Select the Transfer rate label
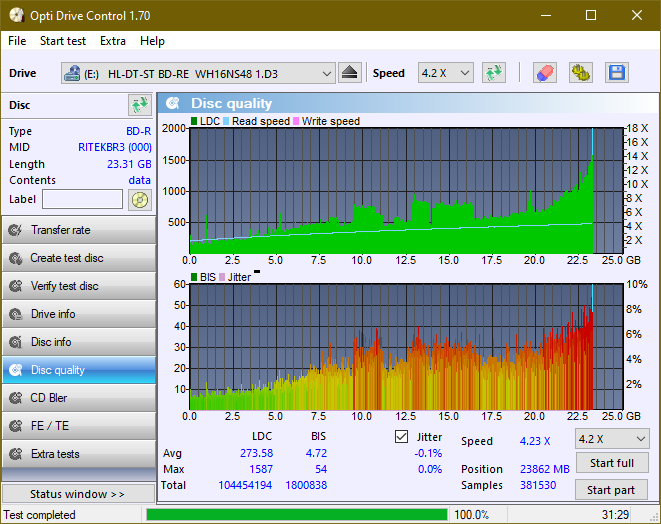 [x=61, y=230]
